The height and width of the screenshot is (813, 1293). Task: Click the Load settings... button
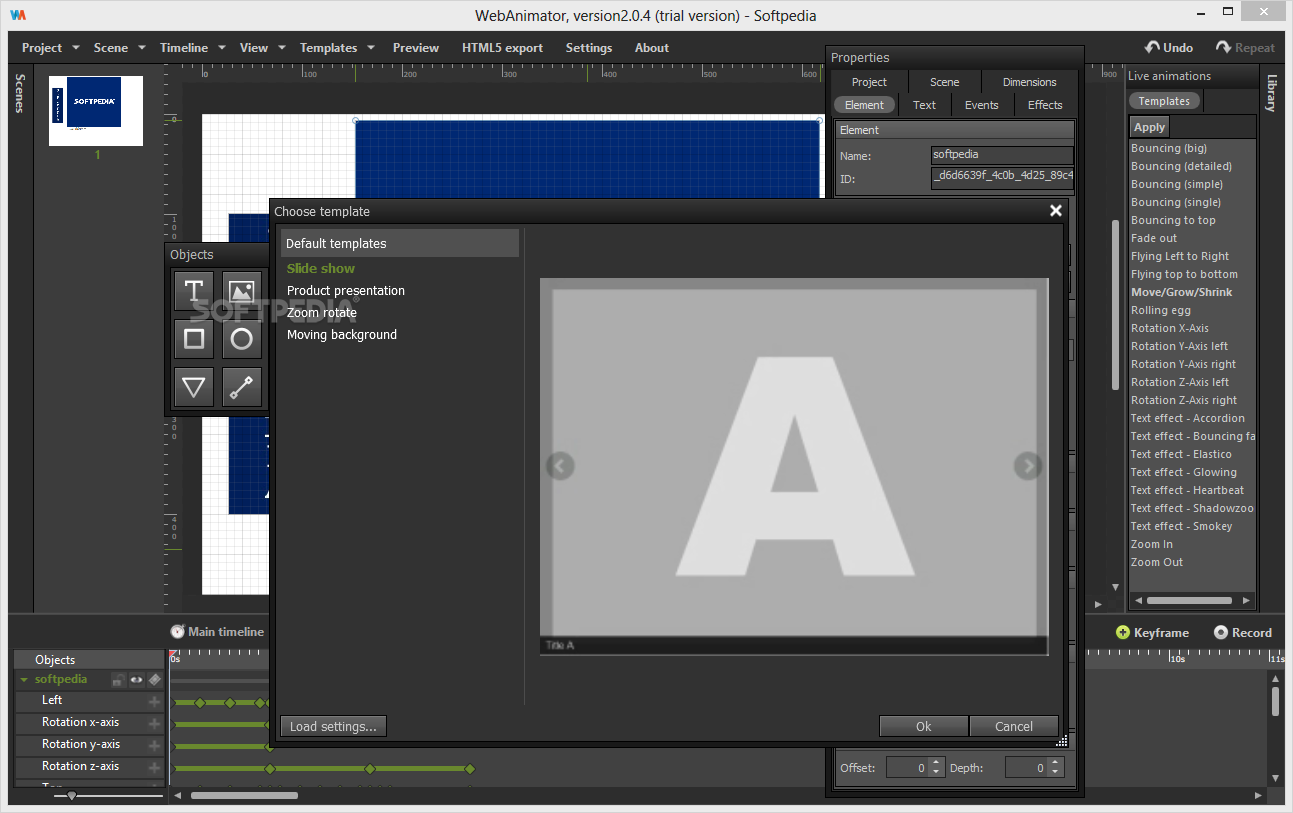(x=333, y=727)
